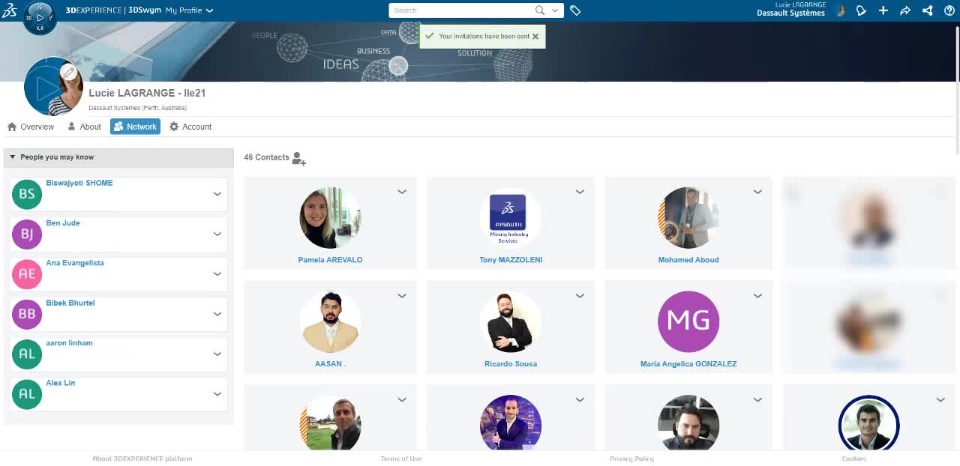
Task: Select the Network tab
Action: click(135, 127)
